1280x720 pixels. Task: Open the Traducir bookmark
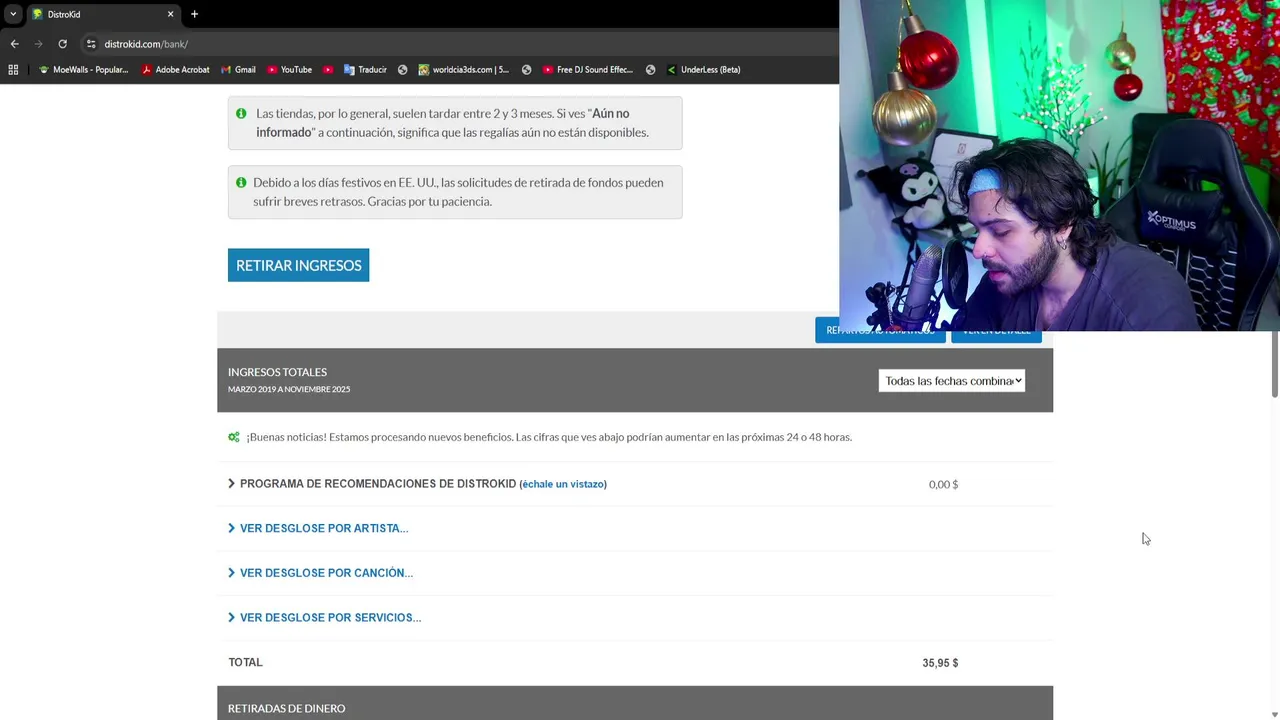[x=365, y=70]
